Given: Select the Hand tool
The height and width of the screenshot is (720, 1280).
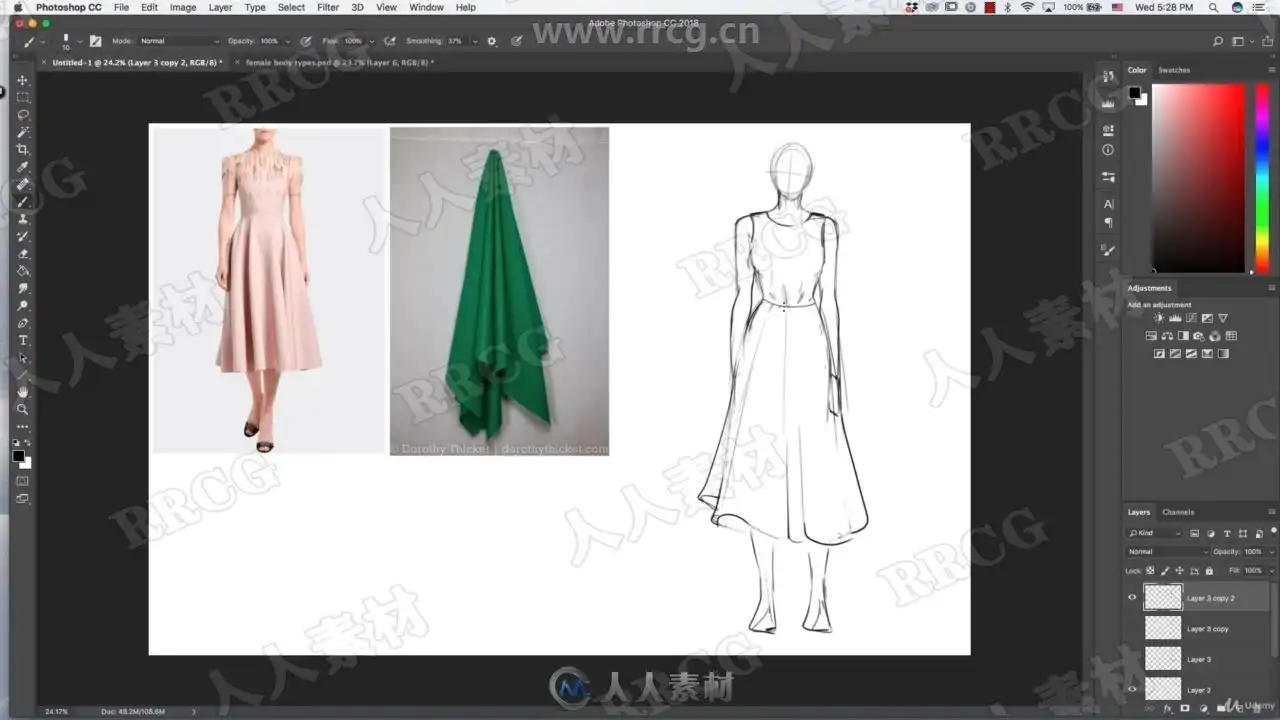Looking at the screenshot, I should point(22,392).
